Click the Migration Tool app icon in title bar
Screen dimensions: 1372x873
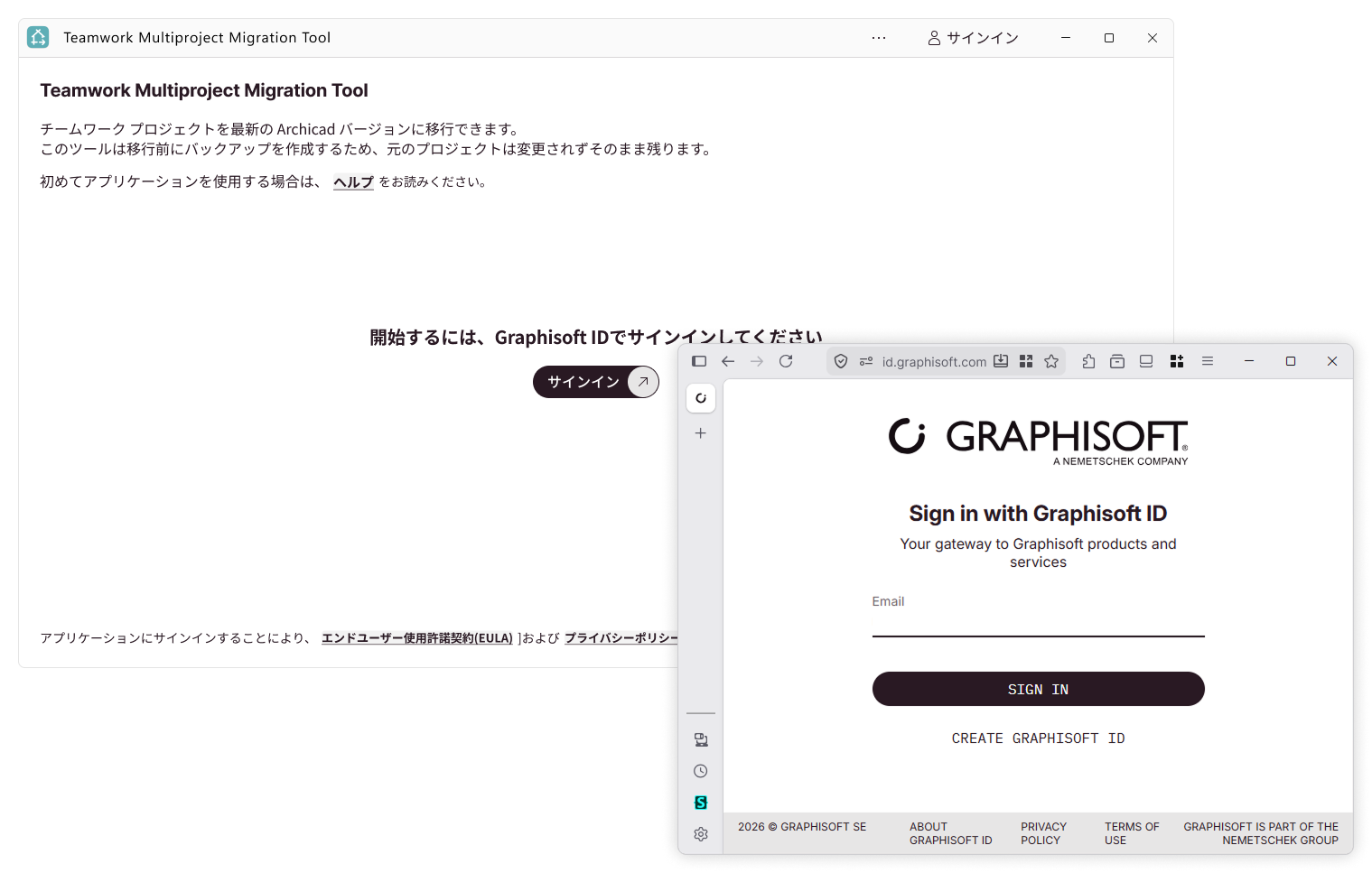pos(38,37)
